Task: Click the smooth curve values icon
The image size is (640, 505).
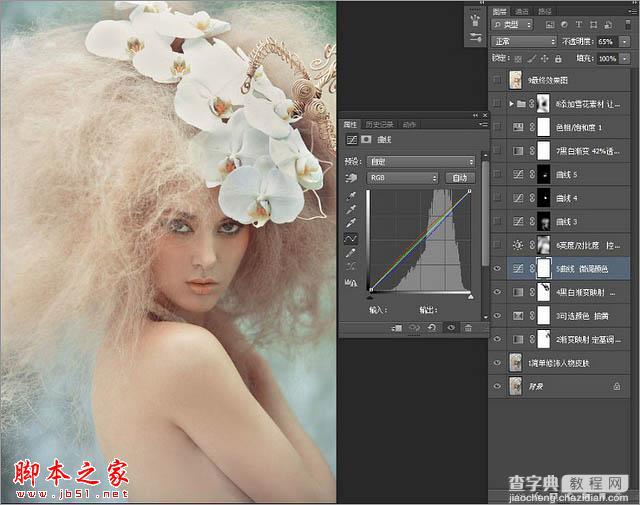Action: coord(351,267)
